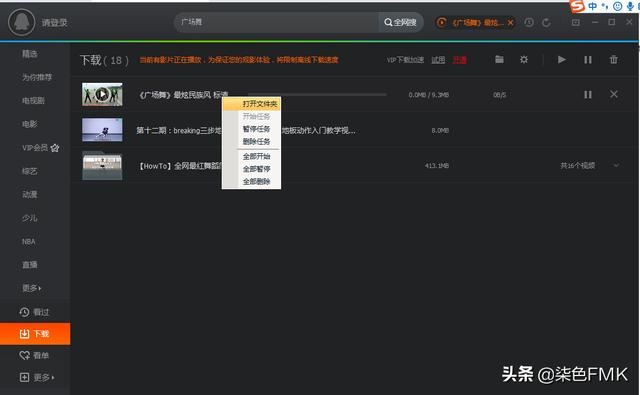The width and height of the screenshot is (640, 395).
Task: Open the 电影 category
Action: pyautogui.click(x=29, y=124)
